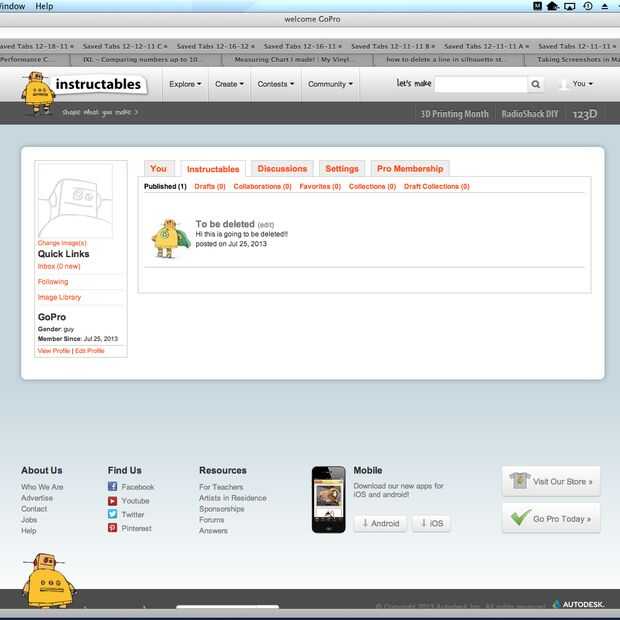
Task: Show Draft Collections (0) list
Action: (437, 186)
